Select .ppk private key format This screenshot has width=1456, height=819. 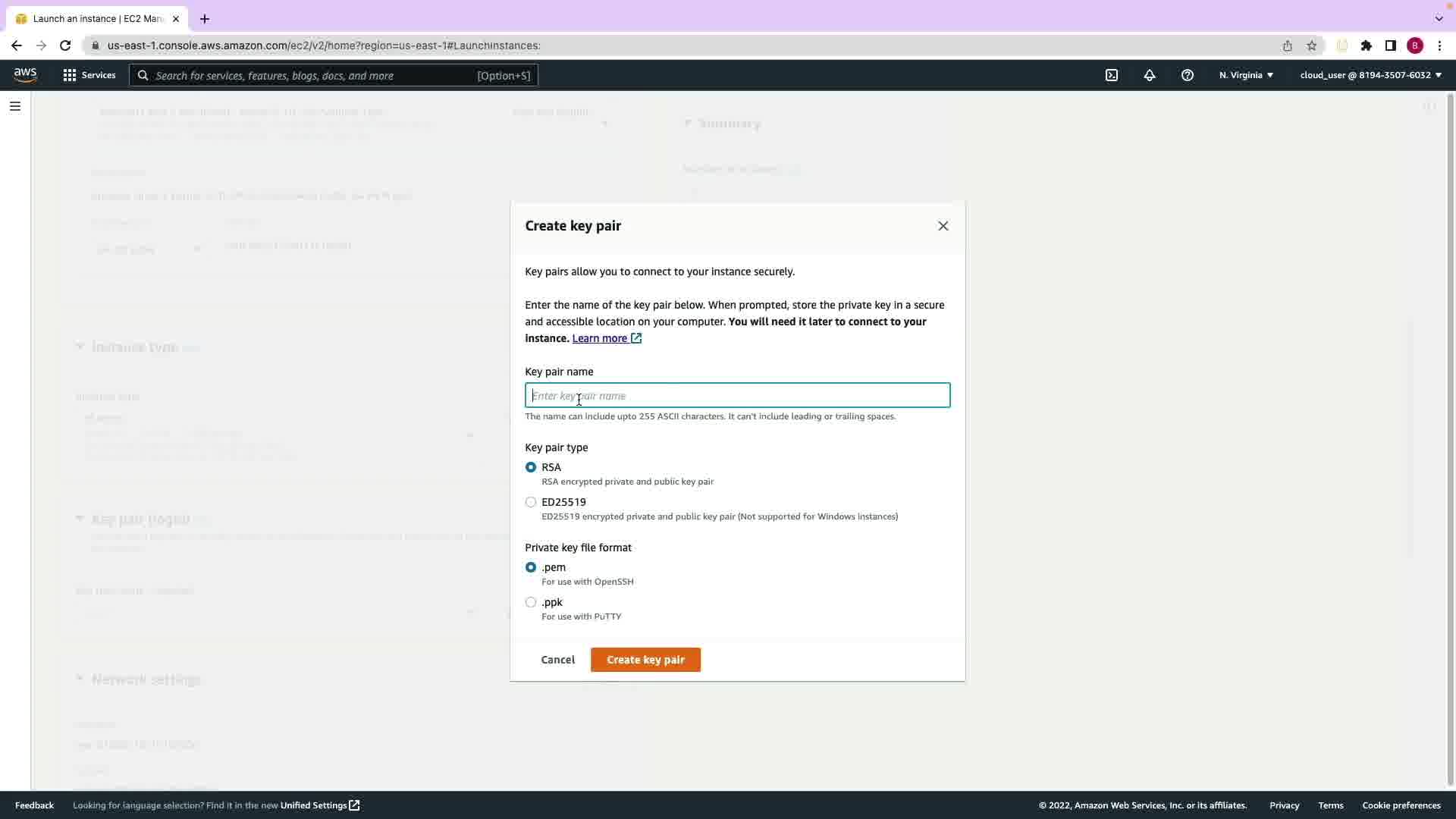[x=531, y=602]
